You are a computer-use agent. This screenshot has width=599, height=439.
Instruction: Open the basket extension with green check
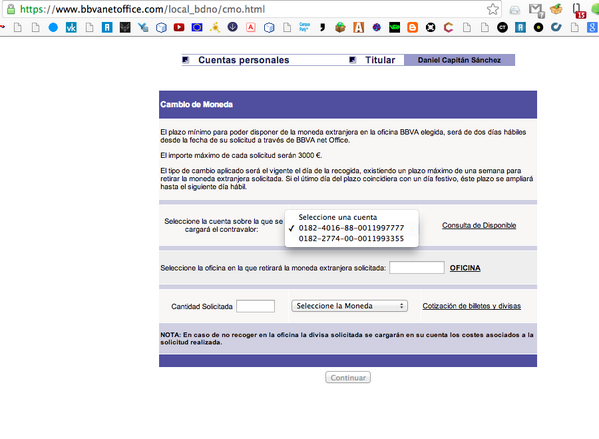[x=556, y=9]
